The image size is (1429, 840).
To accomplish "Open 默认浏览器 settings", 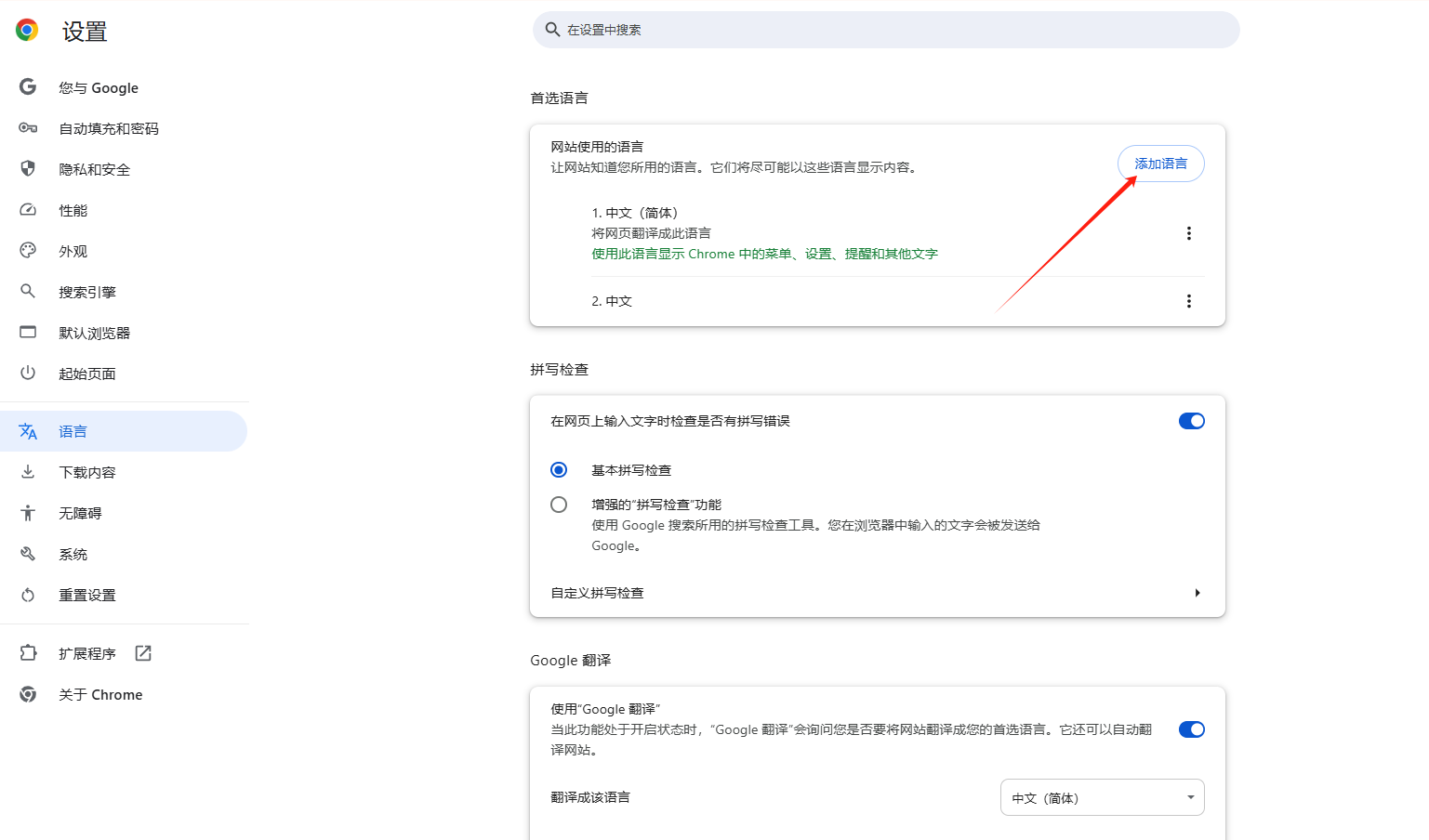I will coord(124,333).
